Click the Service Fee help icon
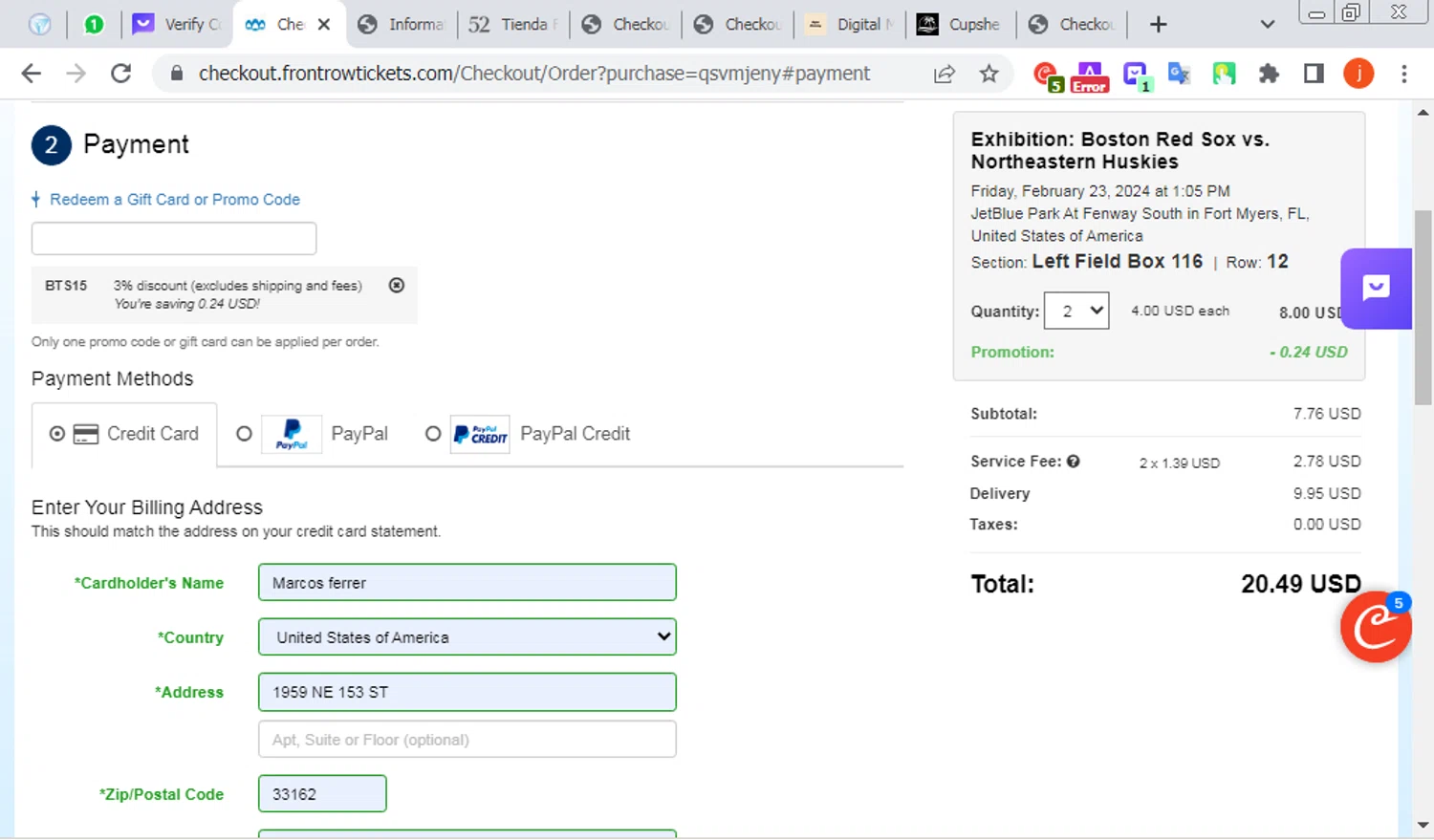The width and height of the screenshot is (1434, 840). click(1074, 462)
